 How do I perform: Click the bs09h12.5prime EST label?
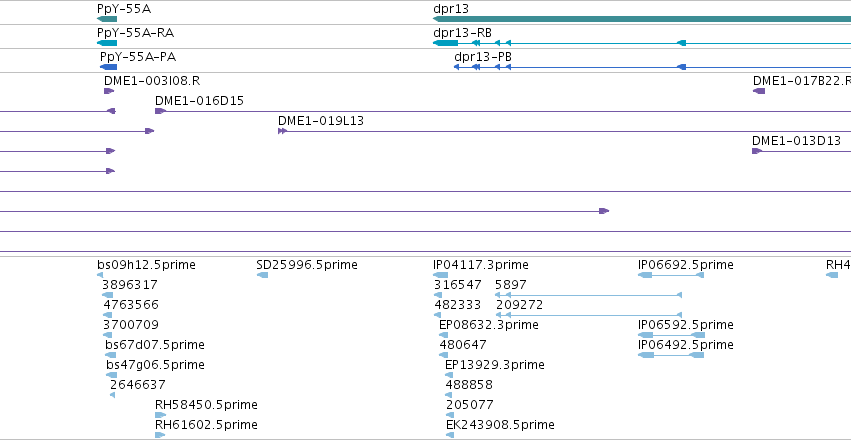(147, 265)
